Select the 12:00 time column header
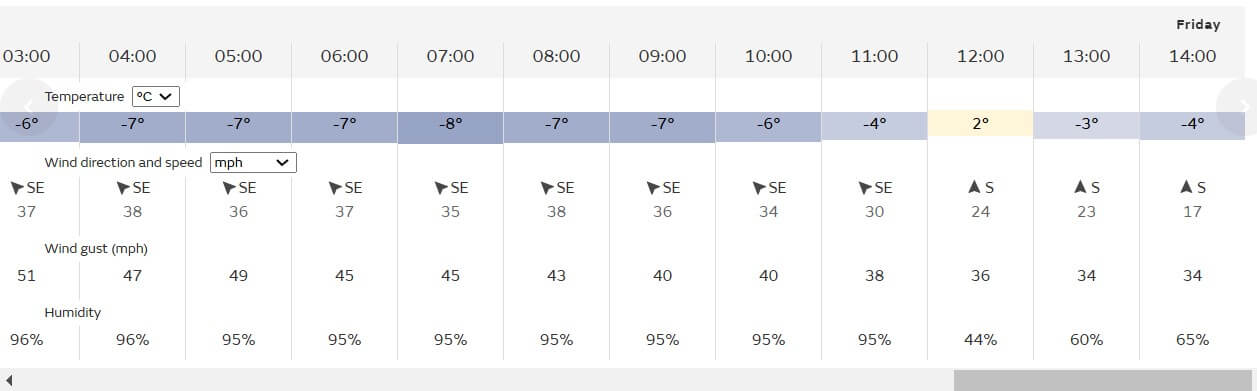The width and height of the screenshot is (1257, 391). point(980,57)
